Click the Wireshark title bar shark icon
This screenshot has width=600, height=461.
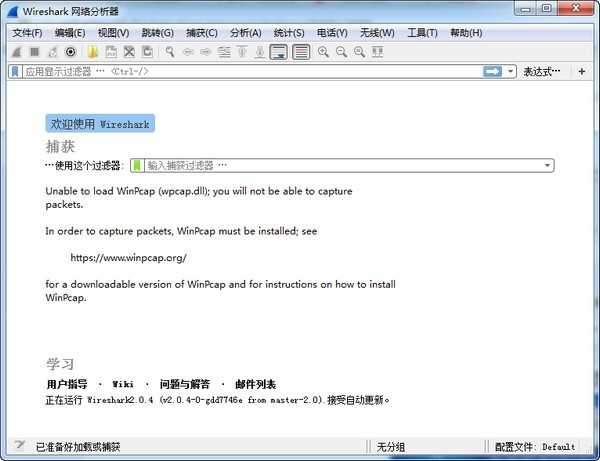click(13, 11)
